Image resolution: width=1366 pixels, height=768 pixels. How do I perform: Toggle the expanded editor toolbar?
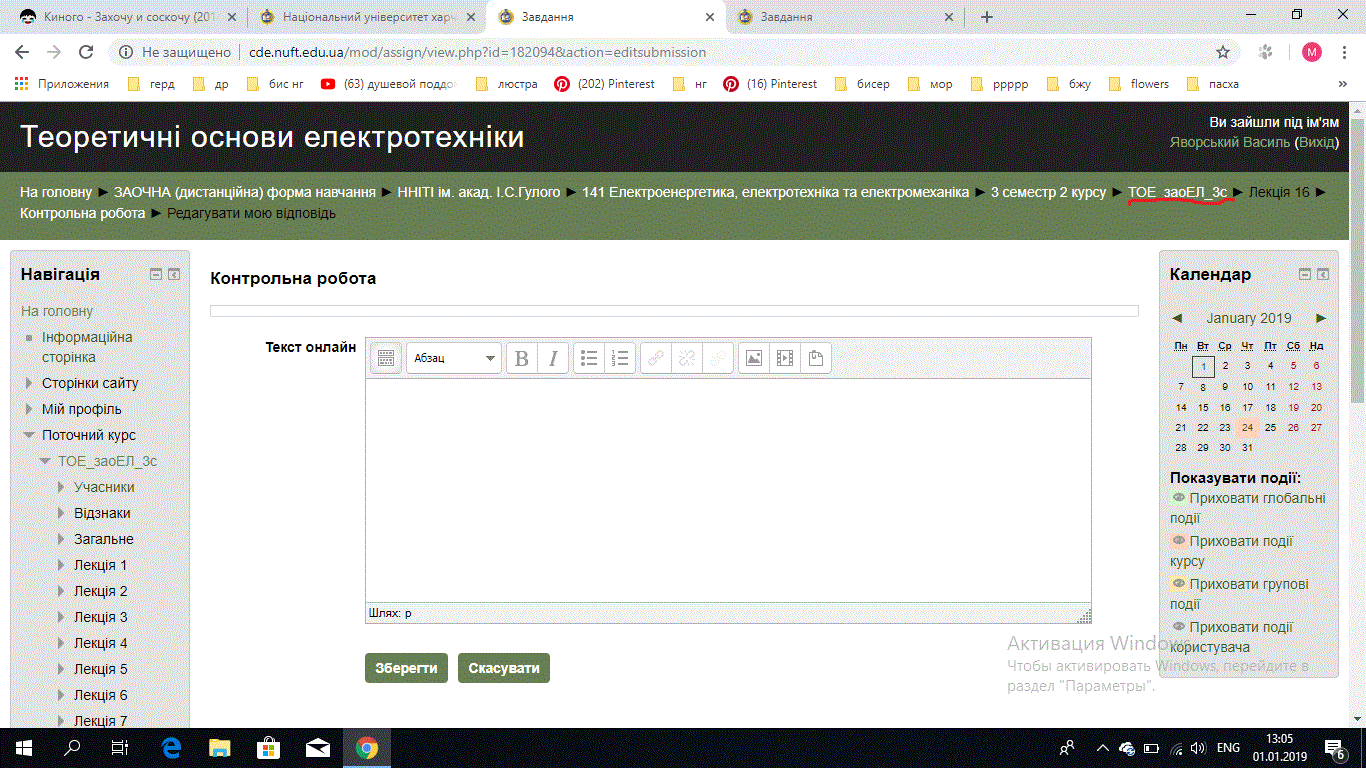coord(385,357)
